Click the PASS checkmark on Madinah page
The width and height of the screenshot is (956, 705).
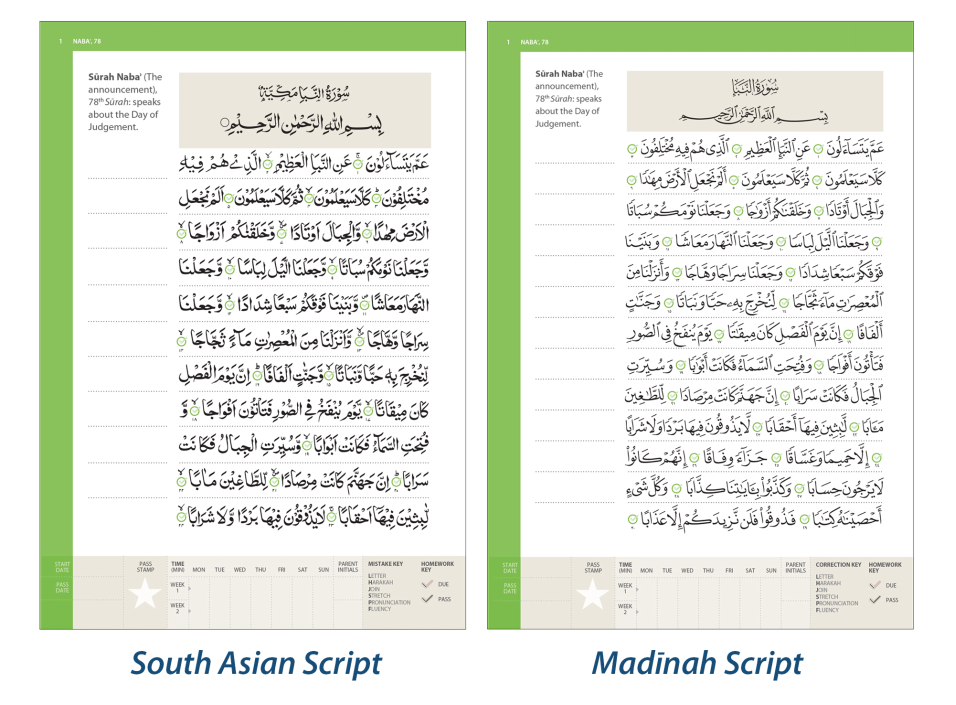pyautogui.click(x=875, y=599)
